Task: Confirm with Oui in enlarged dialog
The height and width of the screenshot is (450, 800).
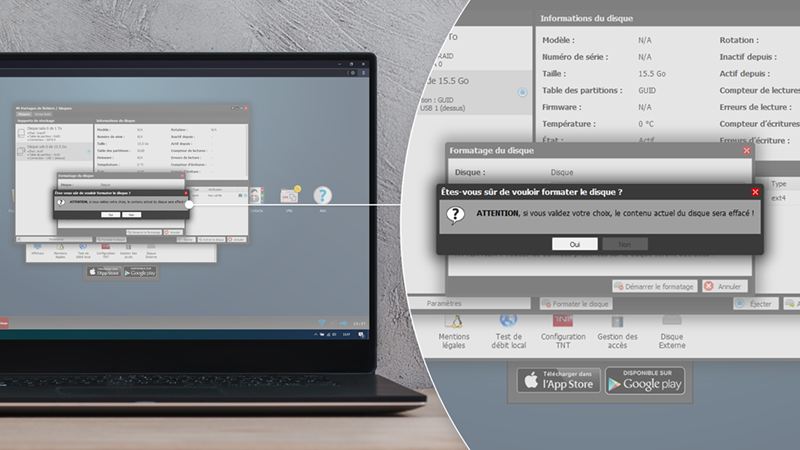Action: [574, 244]
